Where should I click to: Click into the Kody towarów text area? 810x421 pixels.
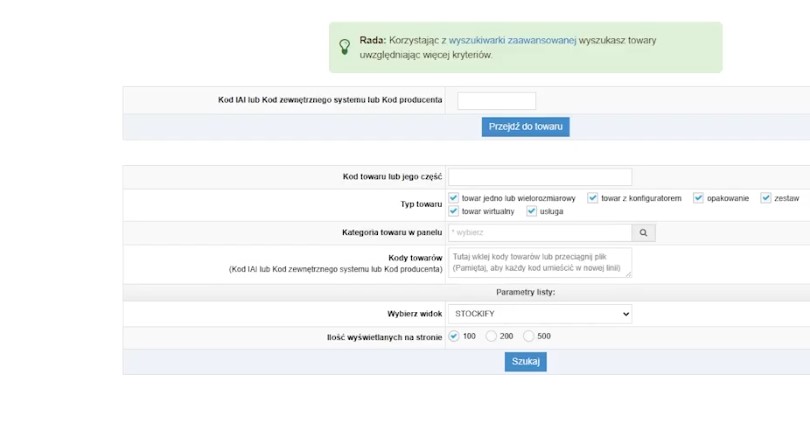pyautogui.click(x=540, y=263)
